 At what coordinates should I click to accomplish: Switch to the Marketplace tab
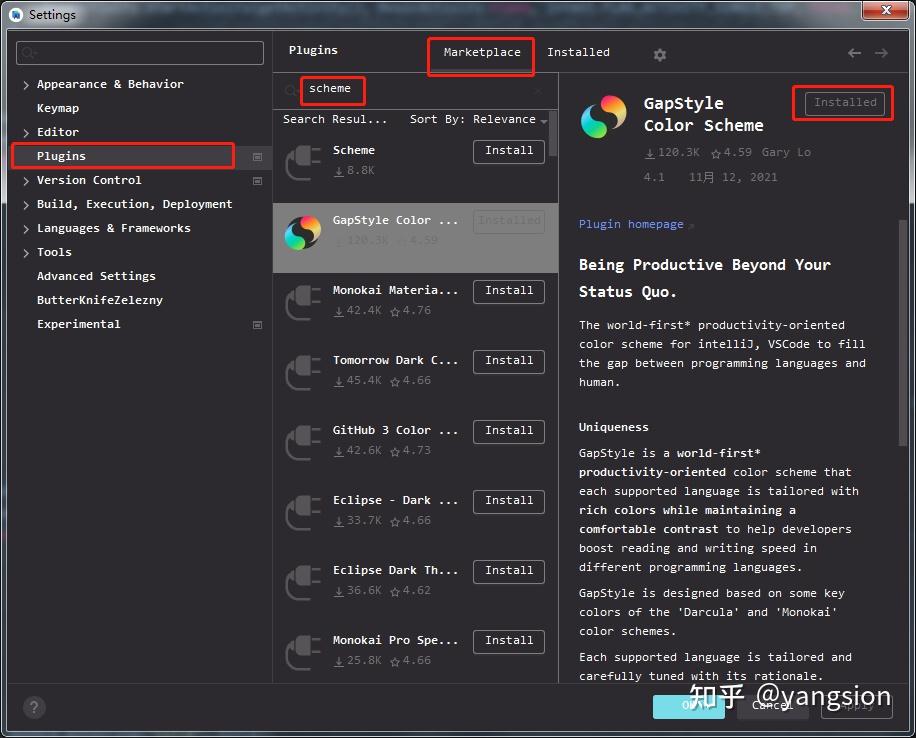[x=482, y=53]
